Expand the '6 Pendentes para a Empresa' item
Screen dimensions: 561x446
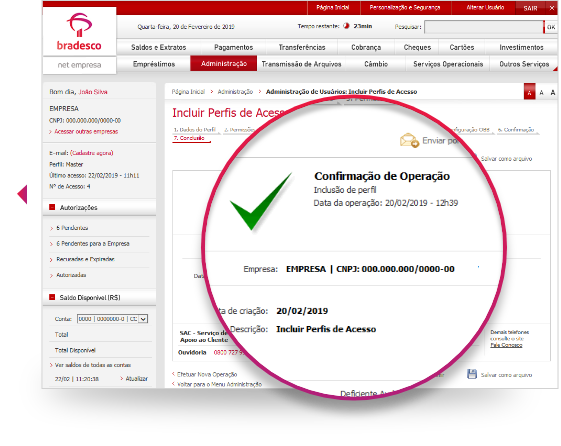coord(93,244)
